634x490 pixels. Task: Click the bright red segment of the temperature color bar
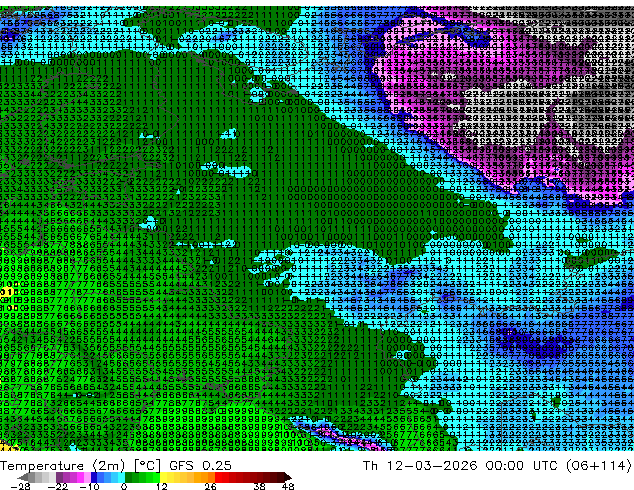(x=218, y=477)
